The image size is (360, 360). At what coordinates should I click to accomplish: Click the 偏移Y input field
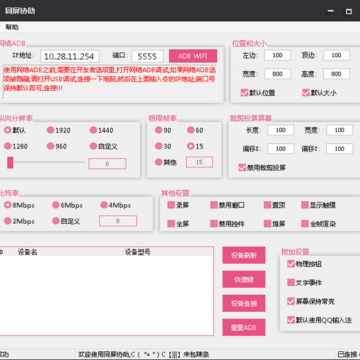pos(339,149)
